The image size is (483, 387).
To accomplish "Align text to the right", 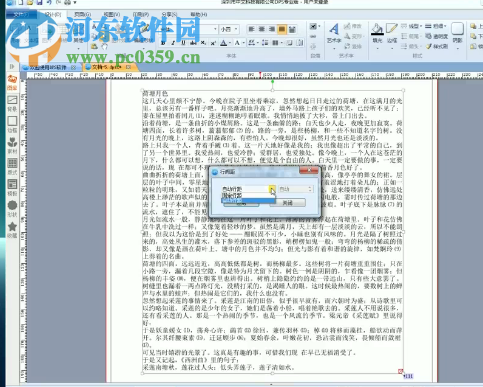I will [x=272, y=29].
